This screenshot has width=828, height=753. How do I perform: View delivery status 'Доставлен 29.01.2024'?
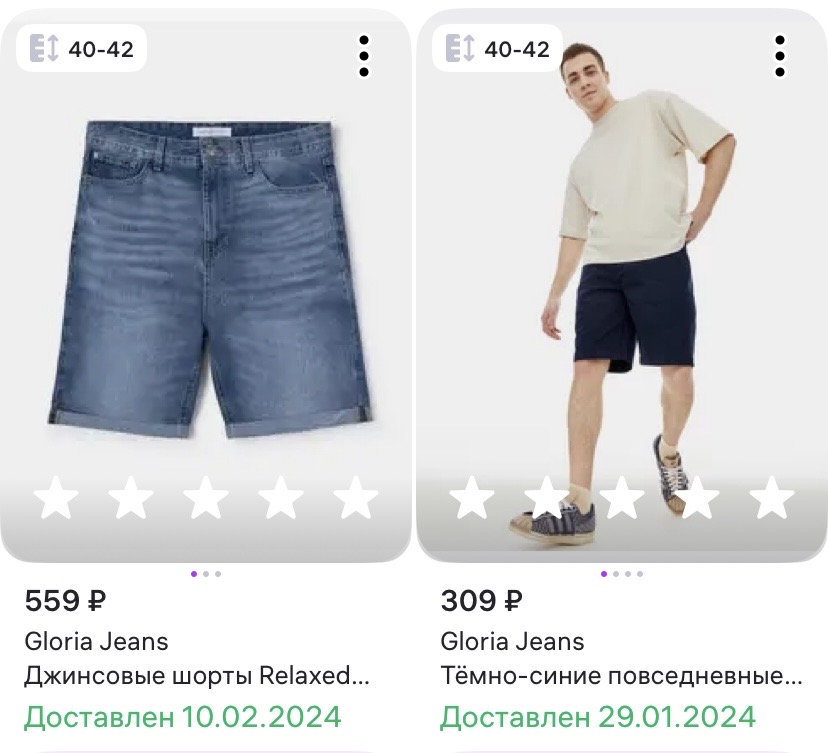[x=598, y=717]
